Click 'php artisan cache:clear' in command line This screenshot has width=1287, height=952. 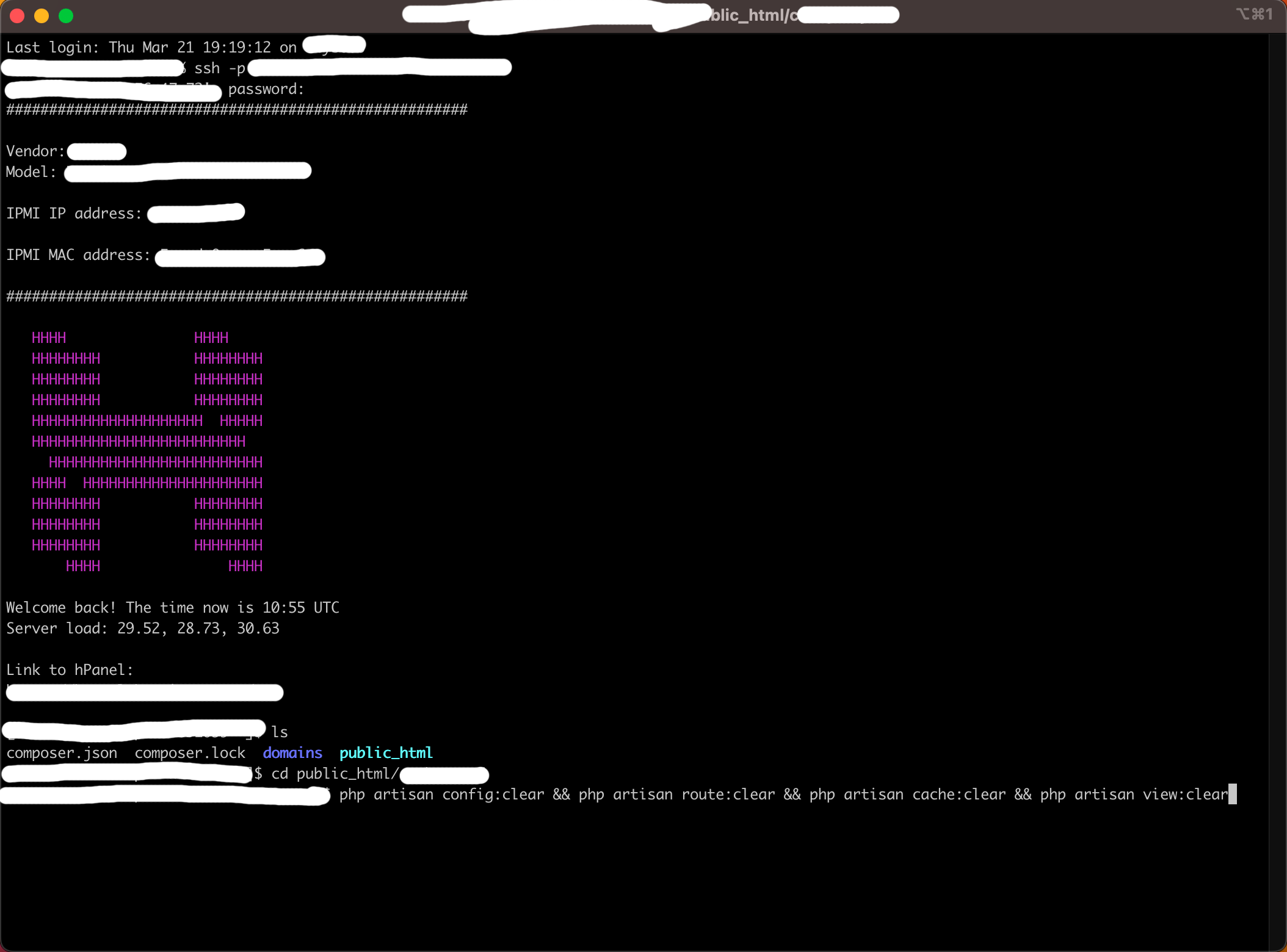[907, 794]
